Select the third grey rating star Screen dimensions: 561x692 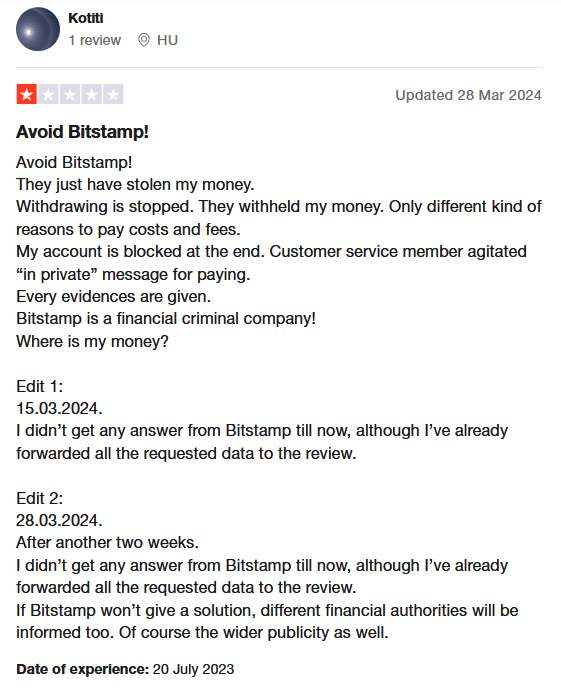(70, 94)
